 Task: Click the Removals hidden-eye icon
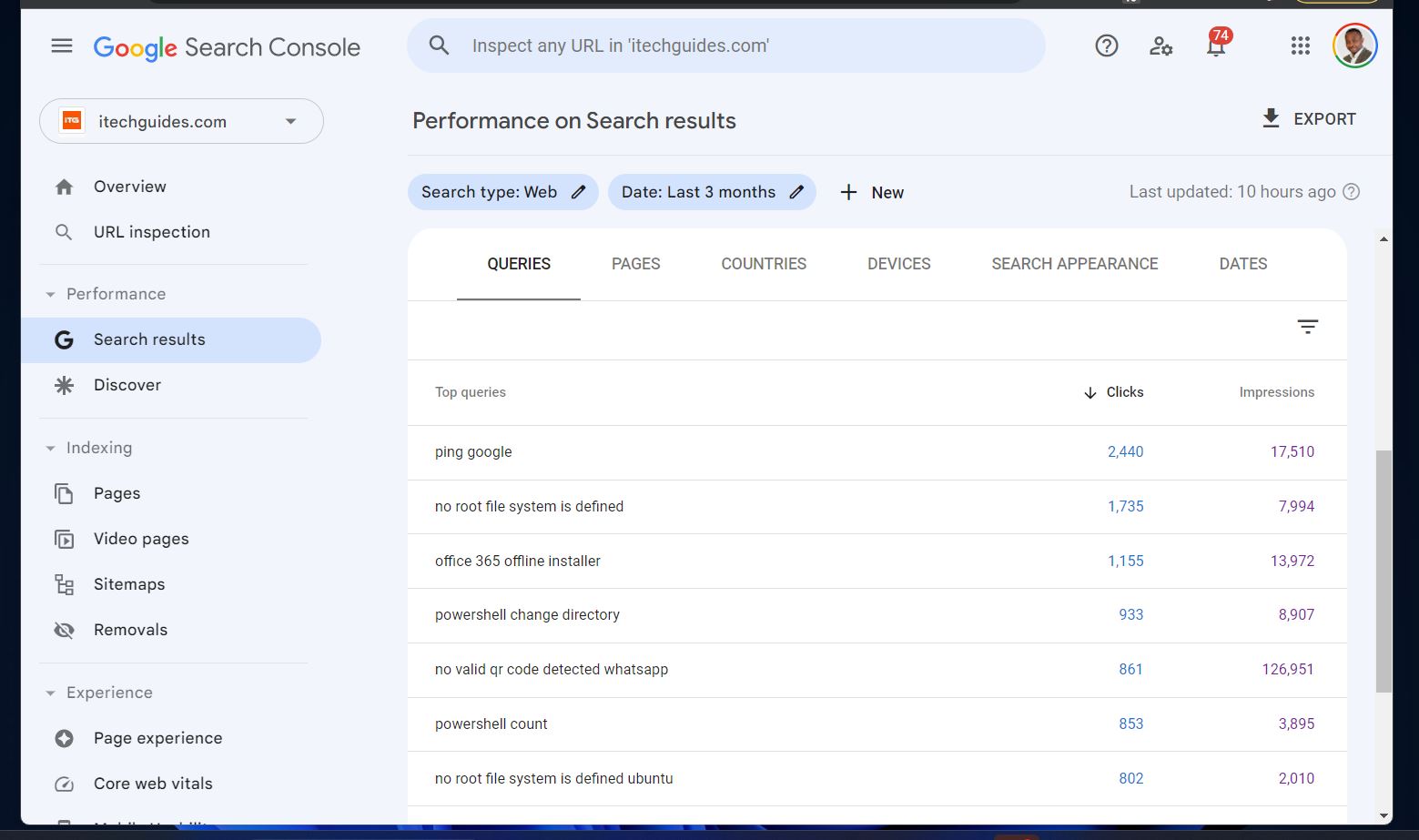pyautogui.click(x=64, y=630)
